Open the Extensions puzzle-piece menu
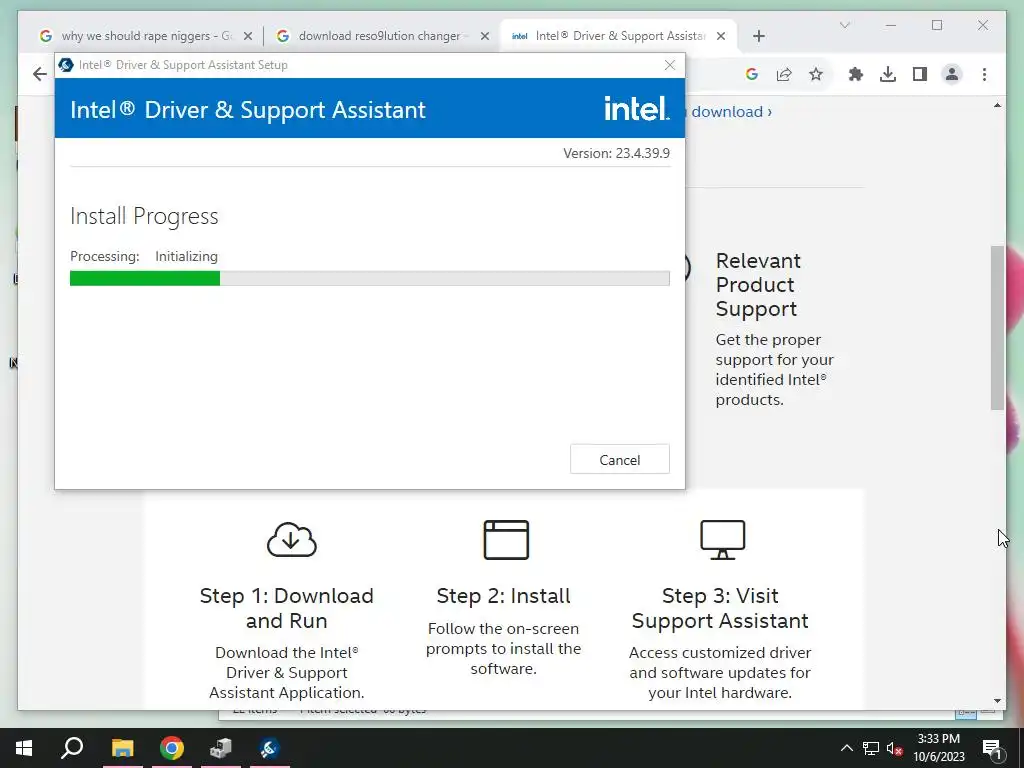The width and height of the screenshot is (1024, 768). click(x=856, y=74)
